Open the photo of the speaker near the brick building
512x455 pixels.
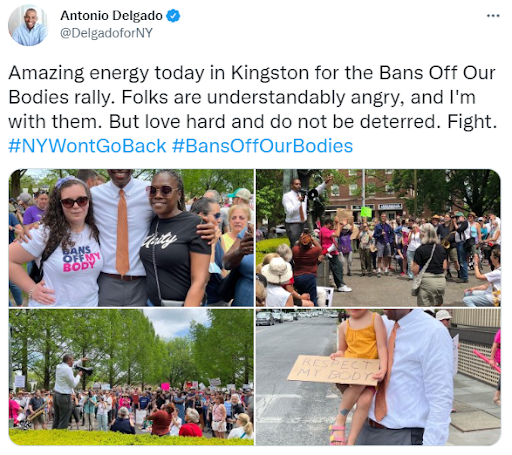click(x=378, y=238)
